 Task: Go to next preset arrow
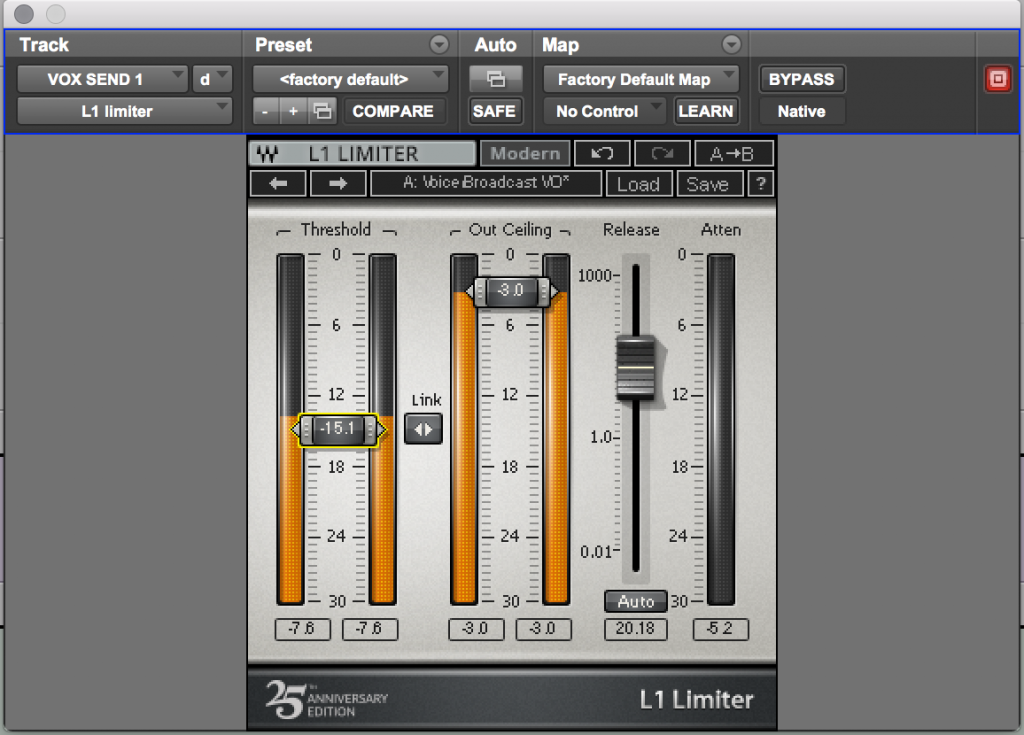[x=338, y=184]
